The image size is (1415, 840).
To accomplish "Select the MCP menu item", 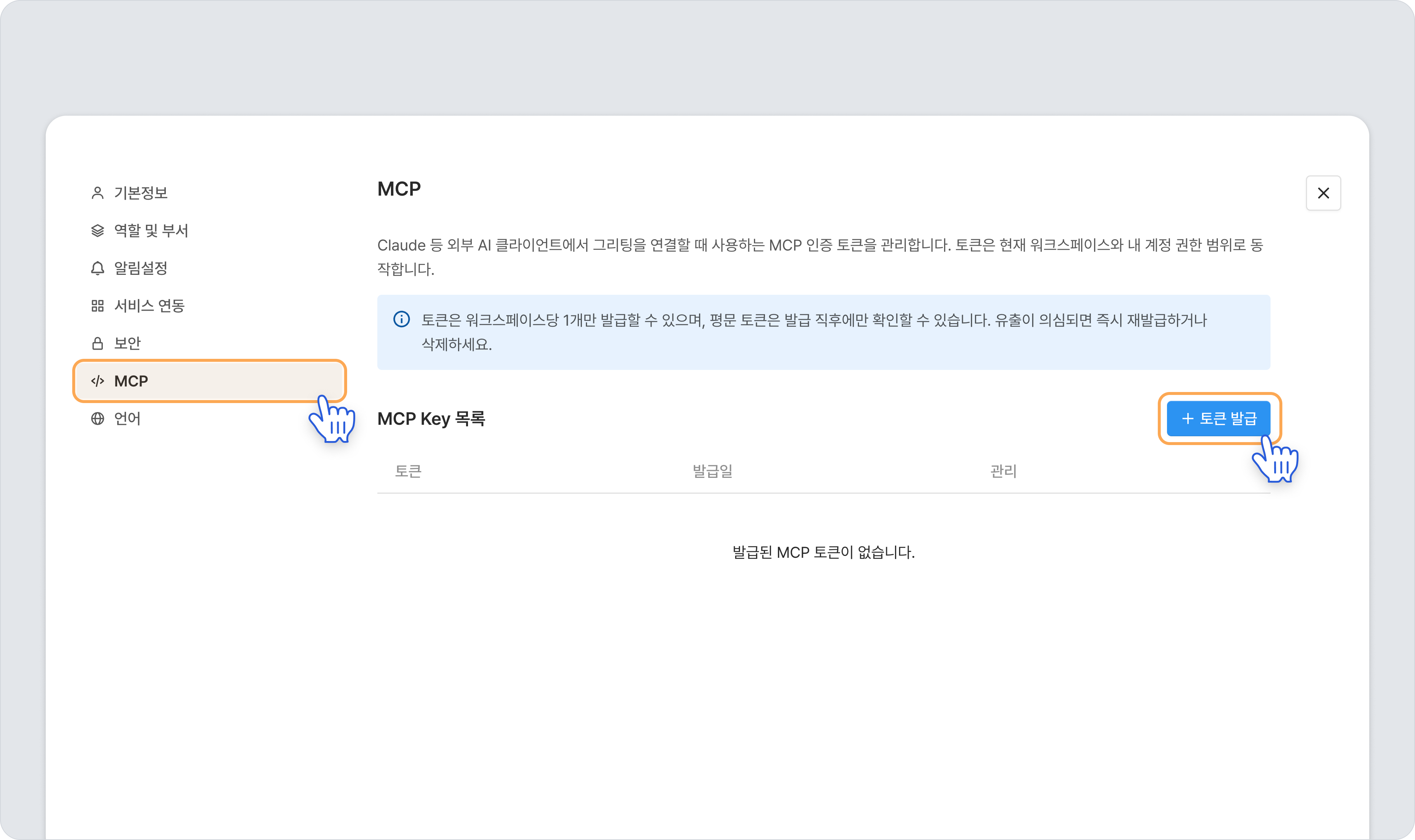I will coord(209,381).
